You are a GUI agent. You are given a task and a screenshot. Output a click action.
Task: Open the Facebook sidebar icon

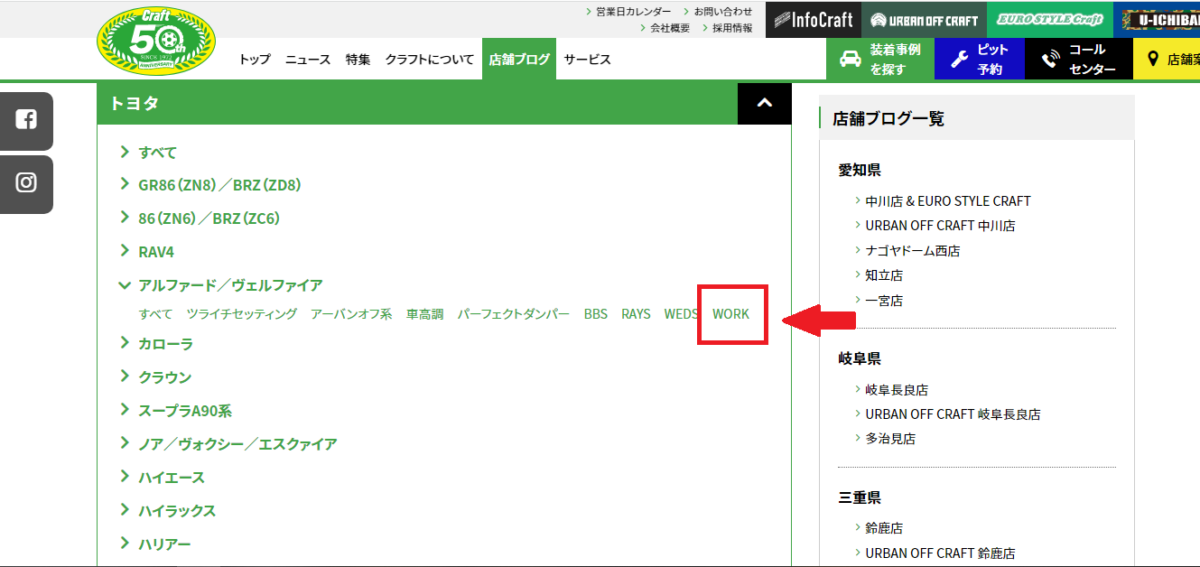[x=26, y=120]
